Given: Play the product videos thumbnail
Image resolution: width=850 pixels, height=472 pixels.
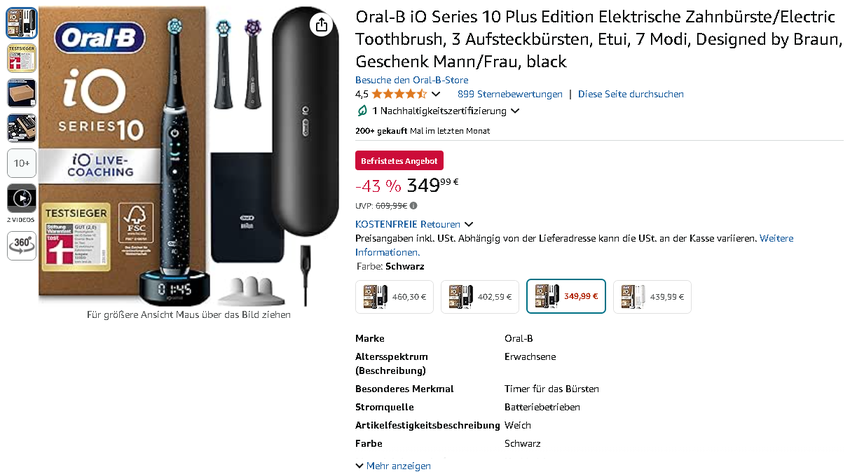Looking at the screenshot, I should pyautogui.click(x=21, y=197).
